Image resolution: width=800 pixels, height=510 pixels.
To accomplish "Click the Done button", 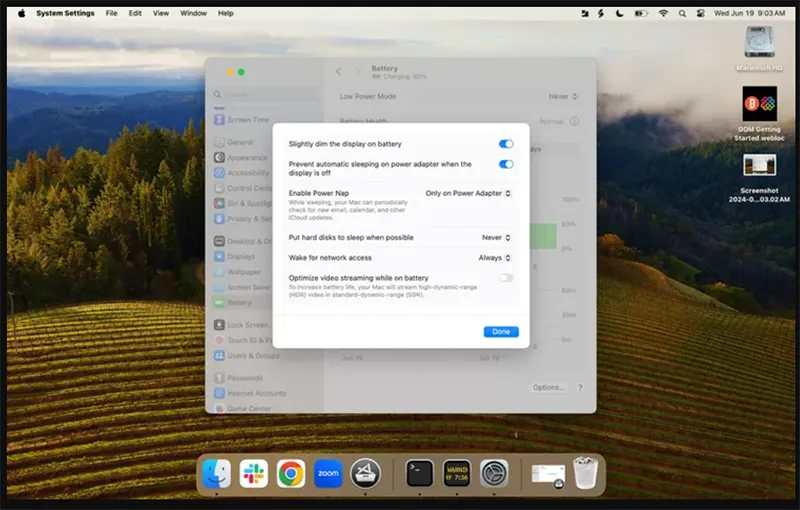I will point(501,332).
